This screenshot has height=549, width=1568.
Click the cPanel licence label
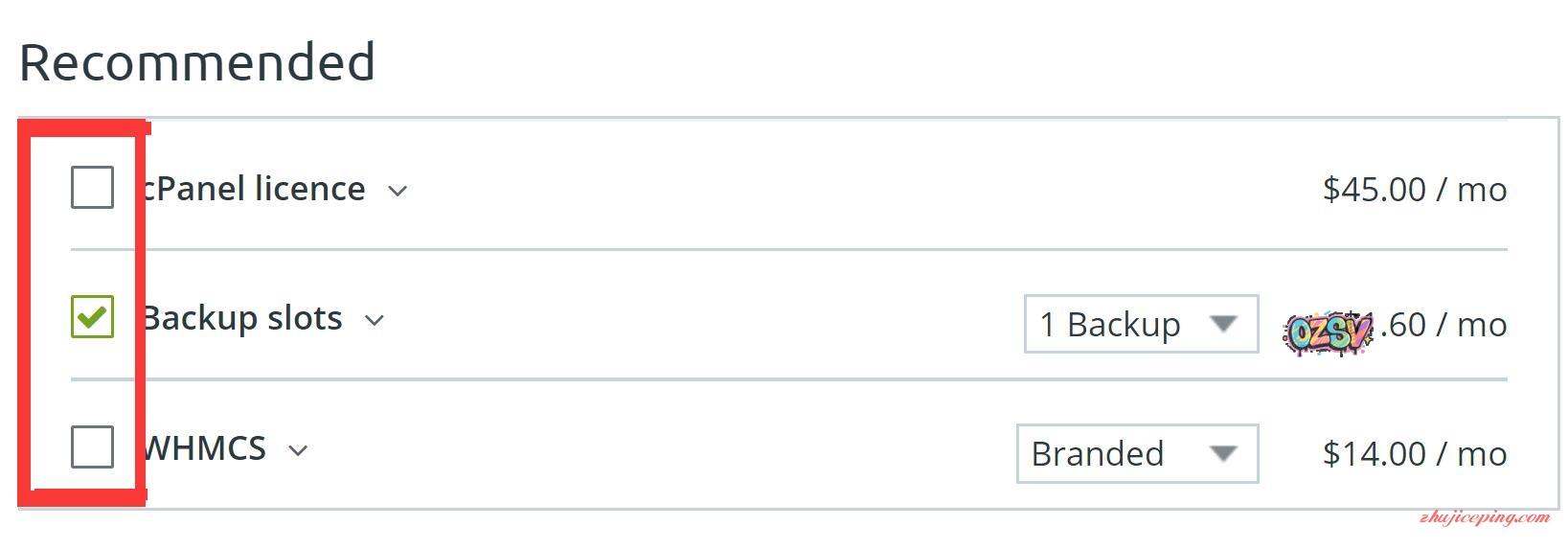[255, 189]
